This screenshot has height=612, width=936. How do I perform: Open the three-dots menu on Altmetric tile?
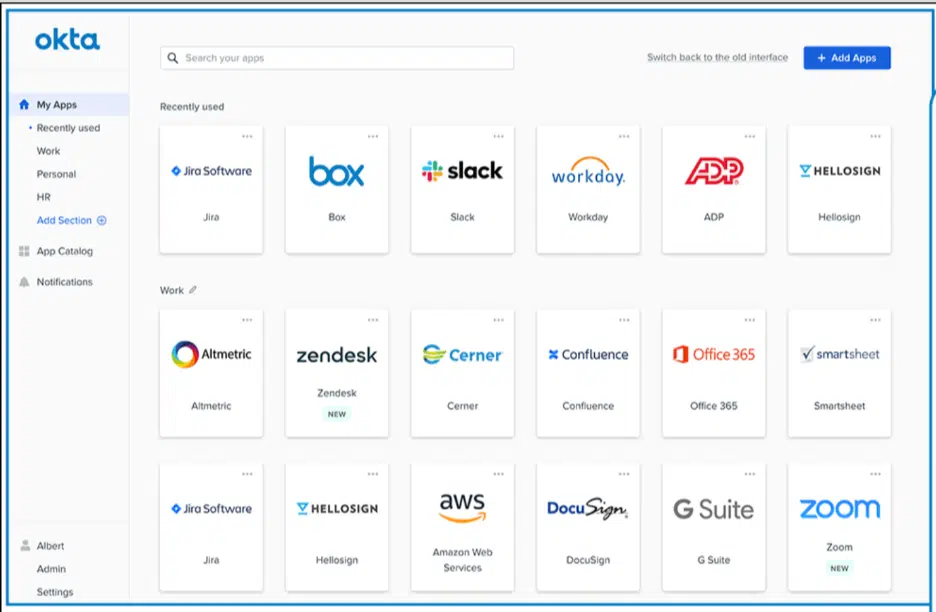point(247,320)
